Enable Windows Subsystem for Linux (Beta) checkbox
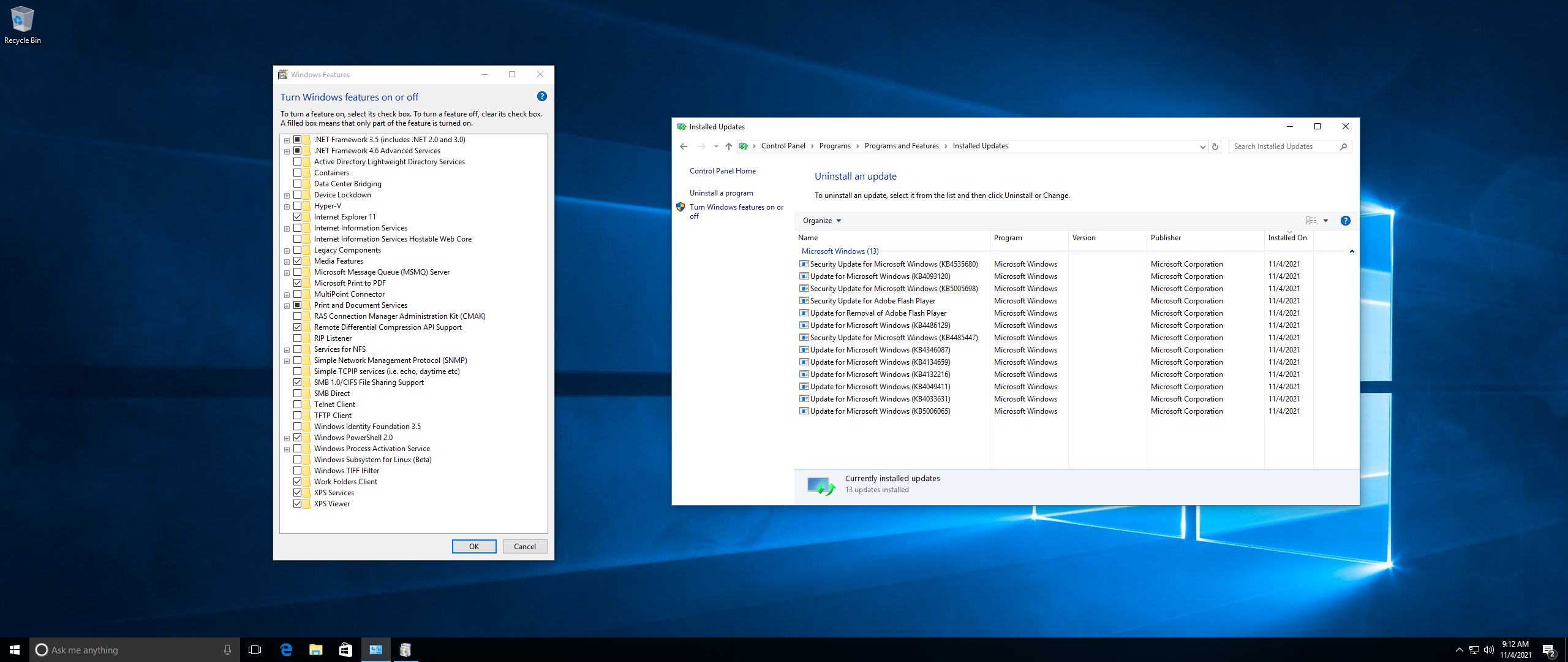 (x=297, y=460)
